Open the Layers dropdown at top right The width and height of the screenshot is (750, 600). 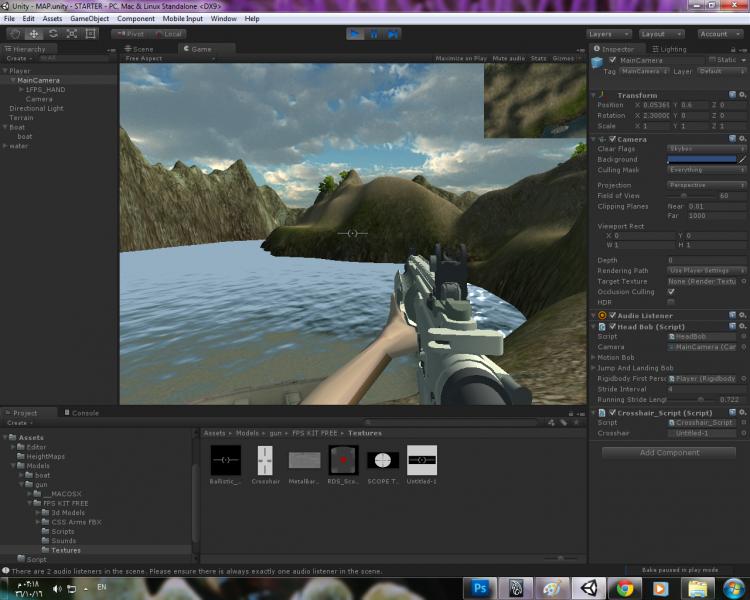(609, 34)
